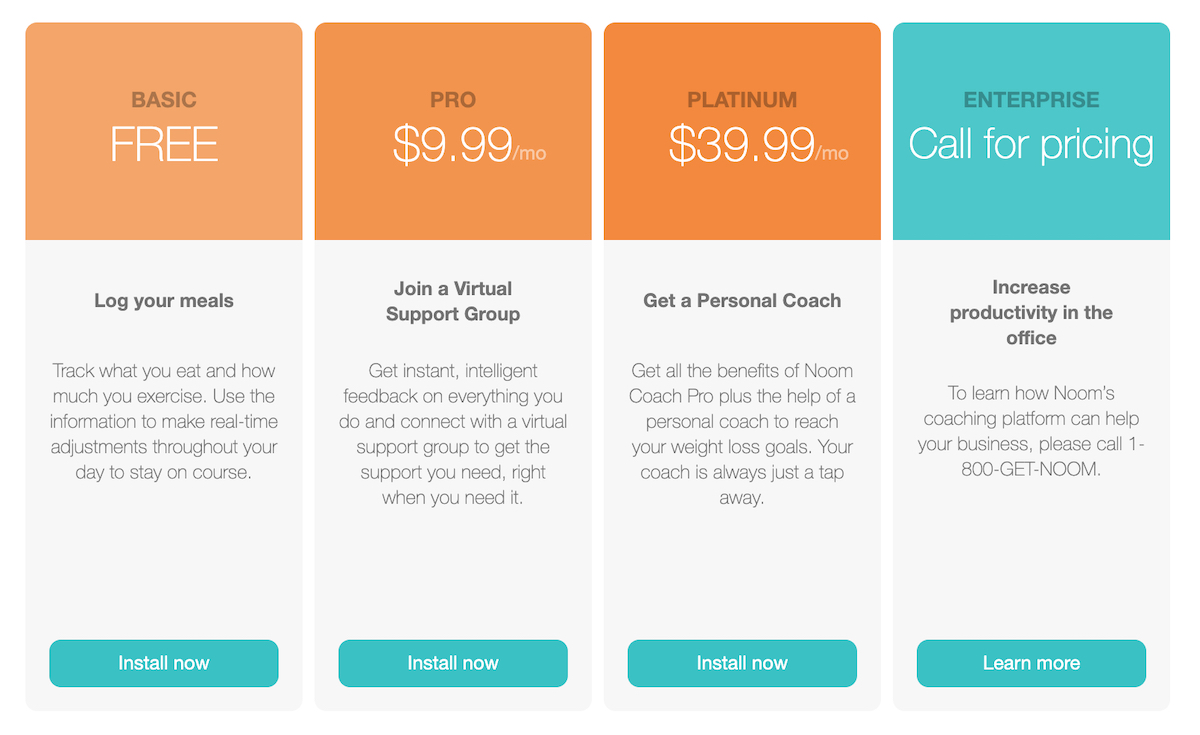Click the Track what you eat description
Image resolution: width=1200 pixels, height=735 pixels.
(x=164, y=421)
